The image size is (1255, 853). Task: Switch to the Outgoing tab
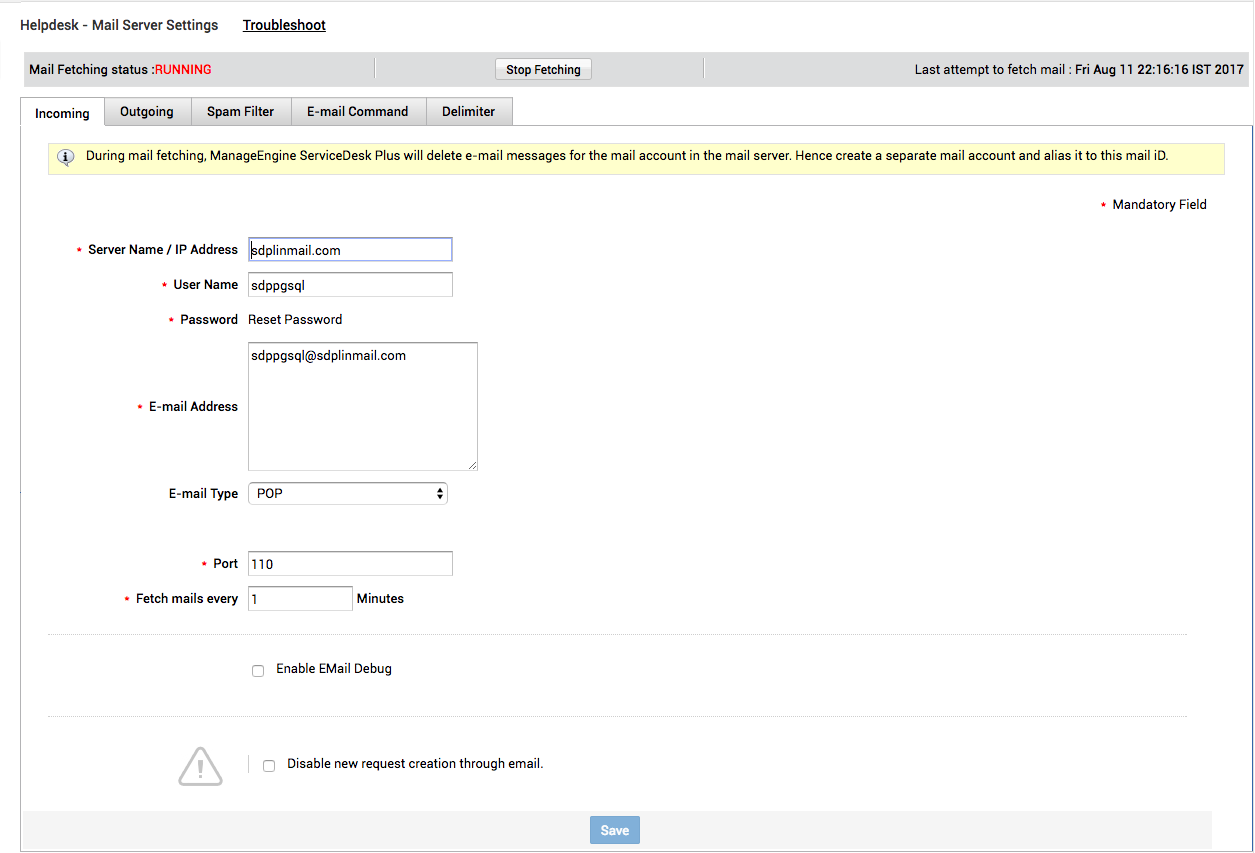click(x=147, y=112)
